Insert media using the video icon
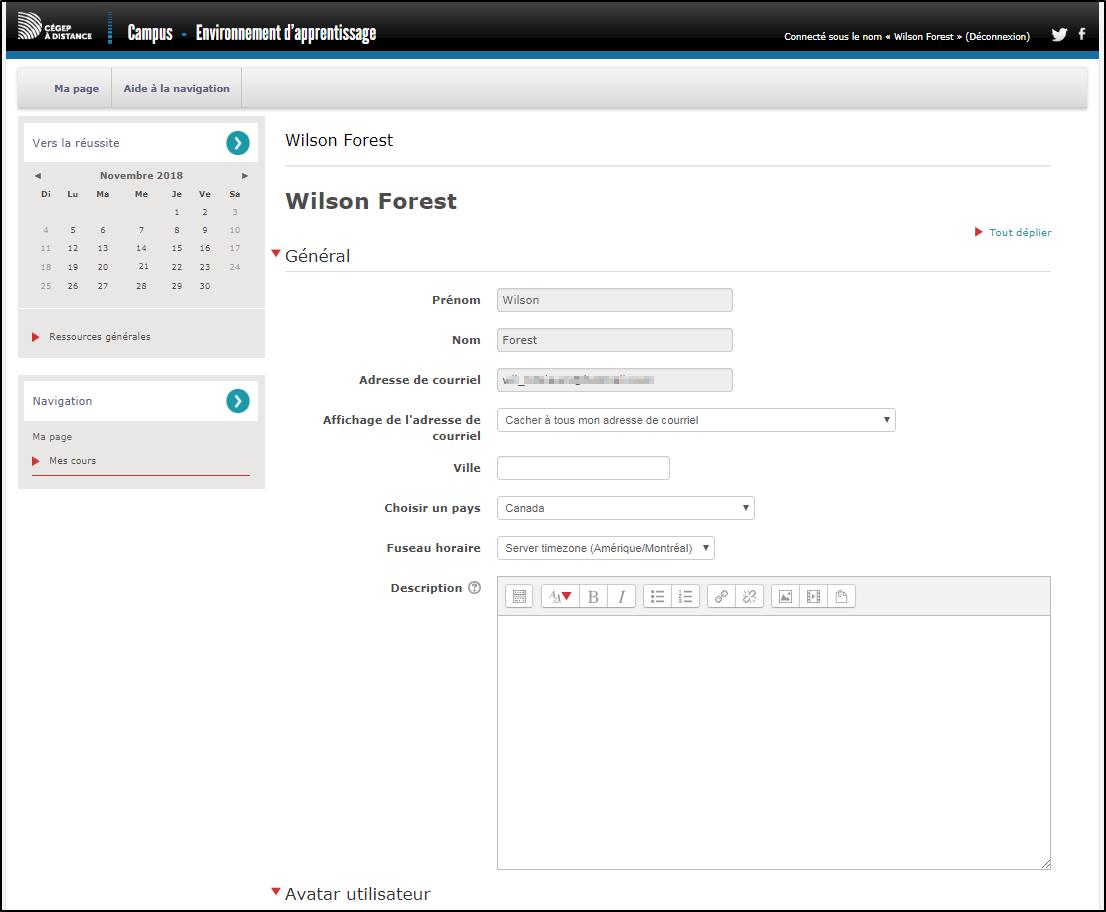1106x912 pixels. point(813,597)
